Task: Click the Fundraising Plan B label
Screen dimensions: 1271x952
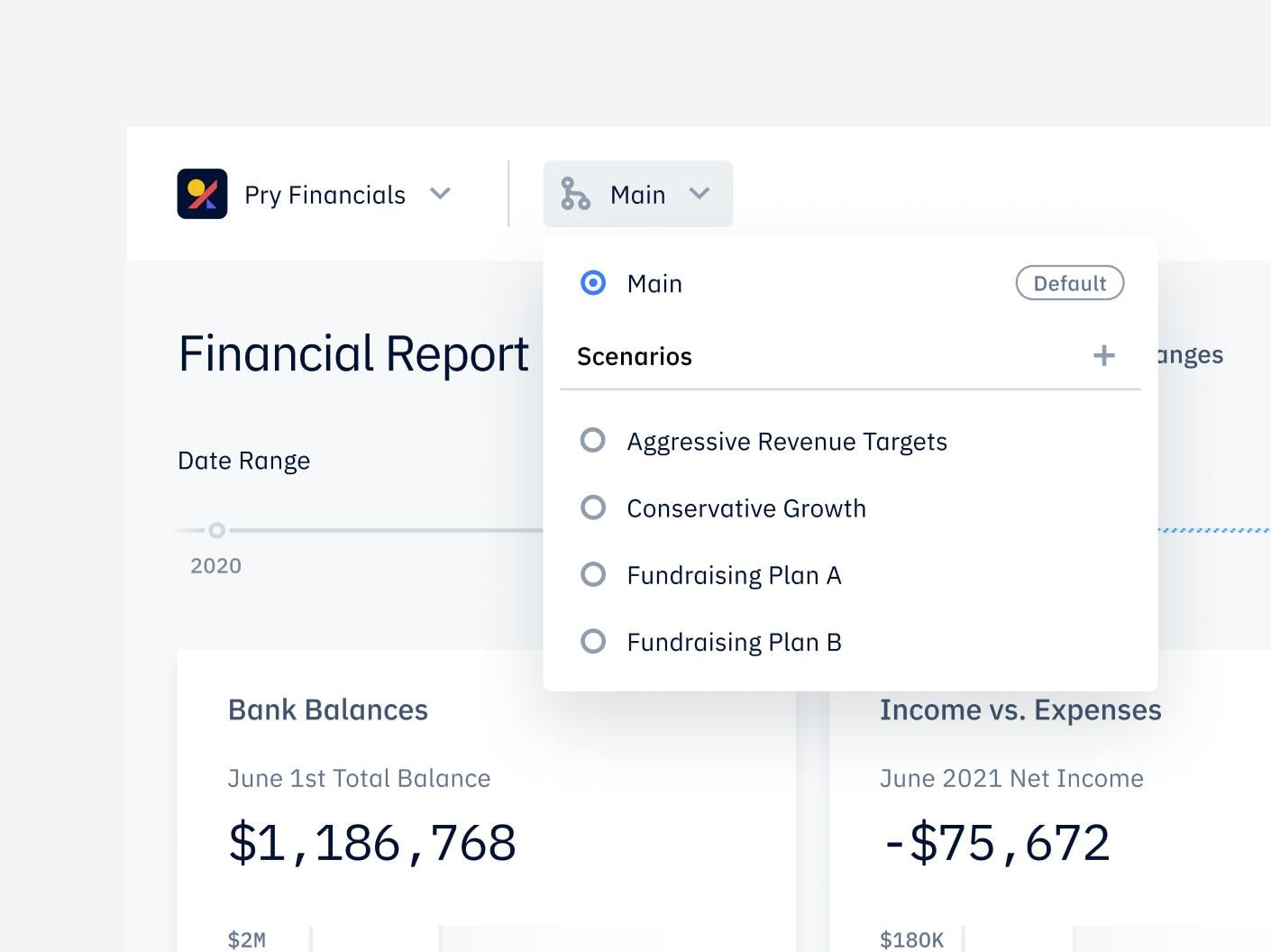Action: [x=734, y=642]
